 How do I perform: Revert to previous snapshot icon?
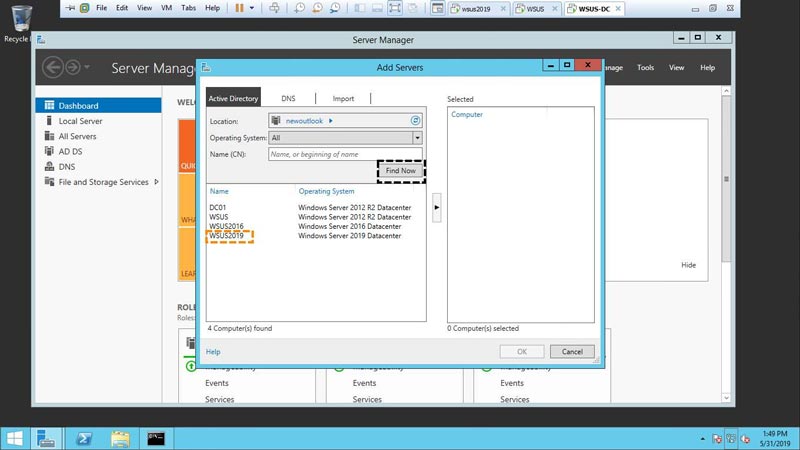pos(317,8)
